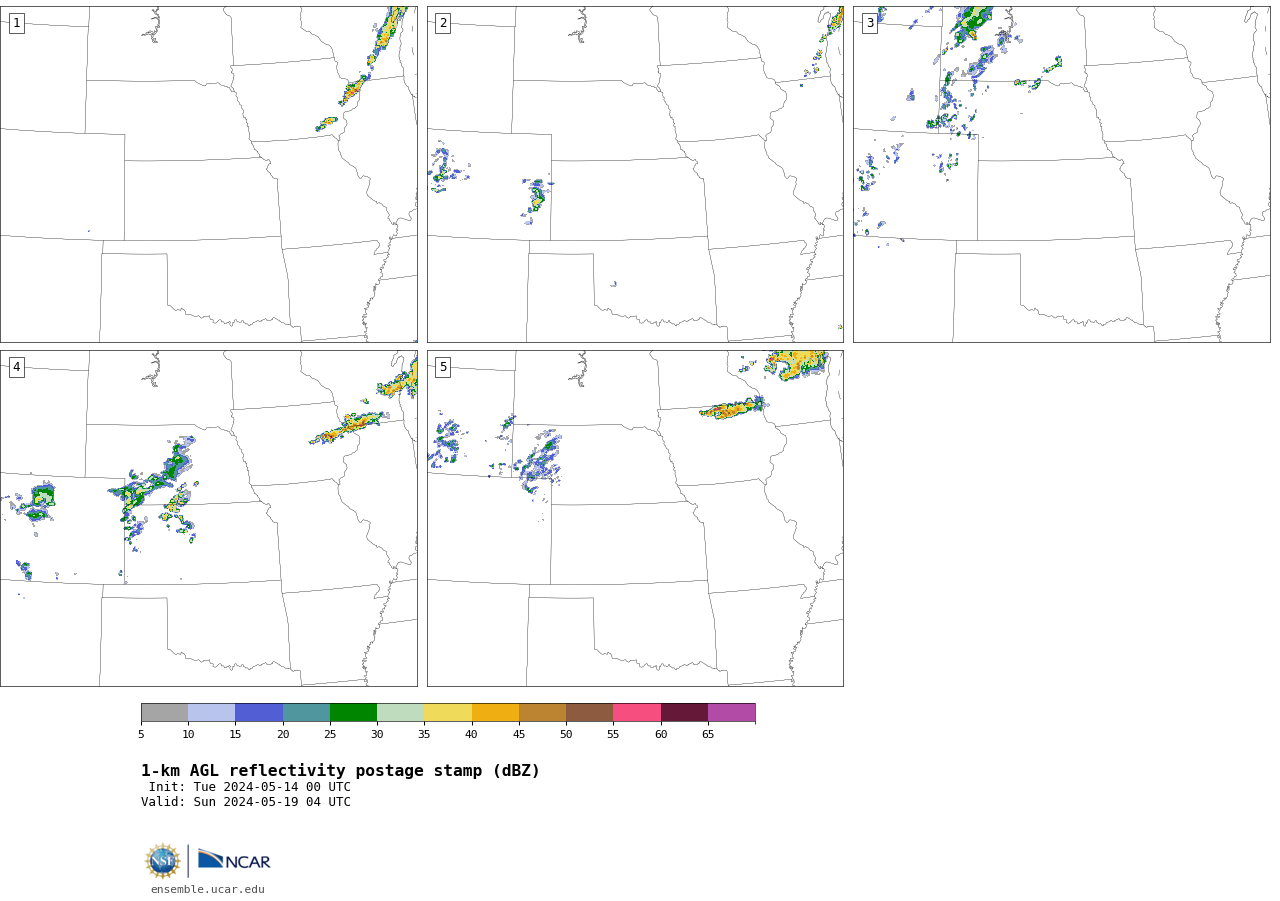Click the colorbar tick label 50

click(x=566, y=735)
